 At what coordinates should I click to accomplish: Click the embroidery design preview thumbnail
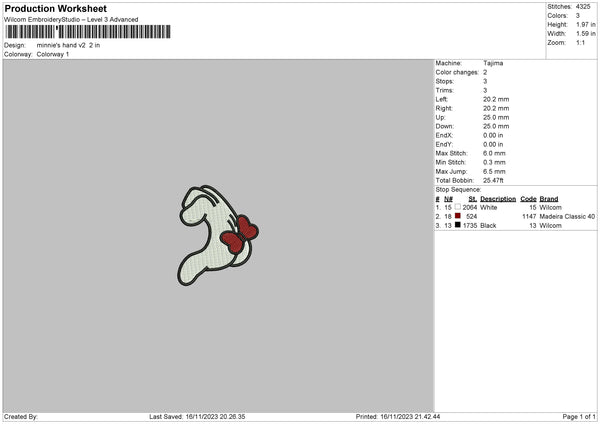click(x=218, y=236)
